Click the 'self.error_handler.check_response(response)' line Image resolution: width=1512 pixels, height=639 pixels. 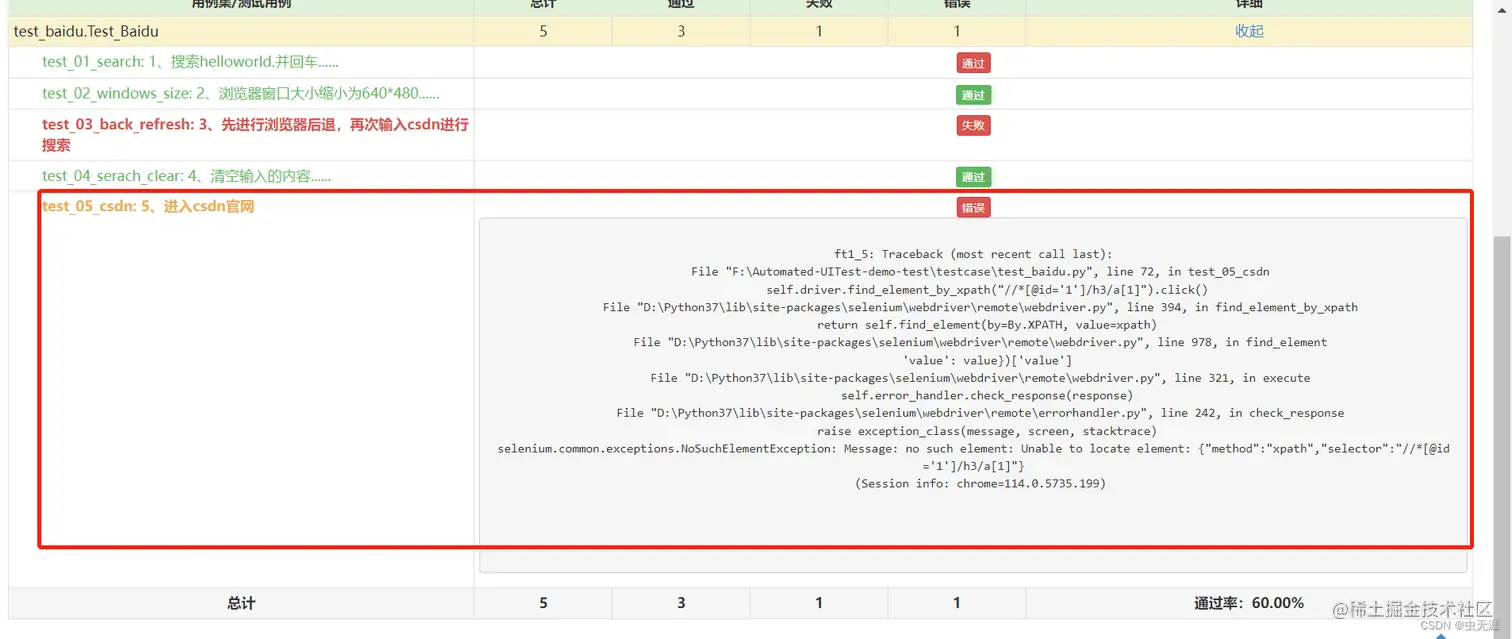987,396
